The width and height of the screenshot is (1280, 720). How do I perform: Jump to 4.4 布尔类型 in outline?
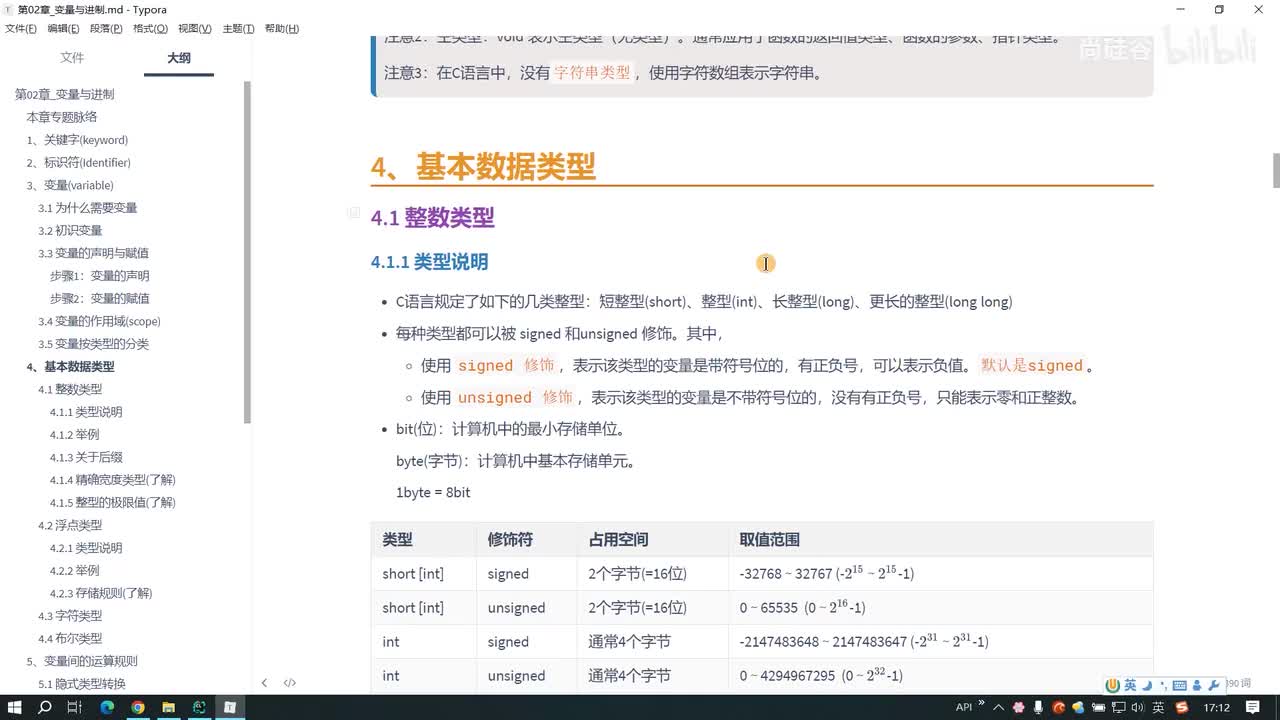click(x=70, y=638)
